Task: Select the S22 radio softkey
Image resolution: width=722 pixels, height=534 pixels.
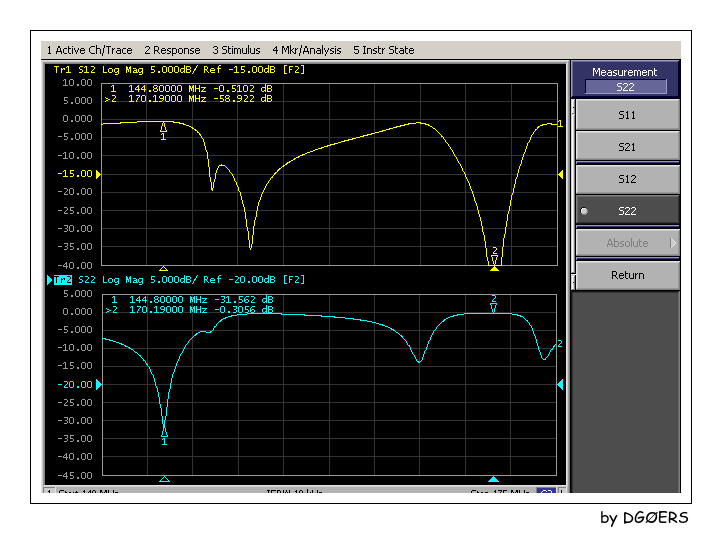Action: coord(627,211)
